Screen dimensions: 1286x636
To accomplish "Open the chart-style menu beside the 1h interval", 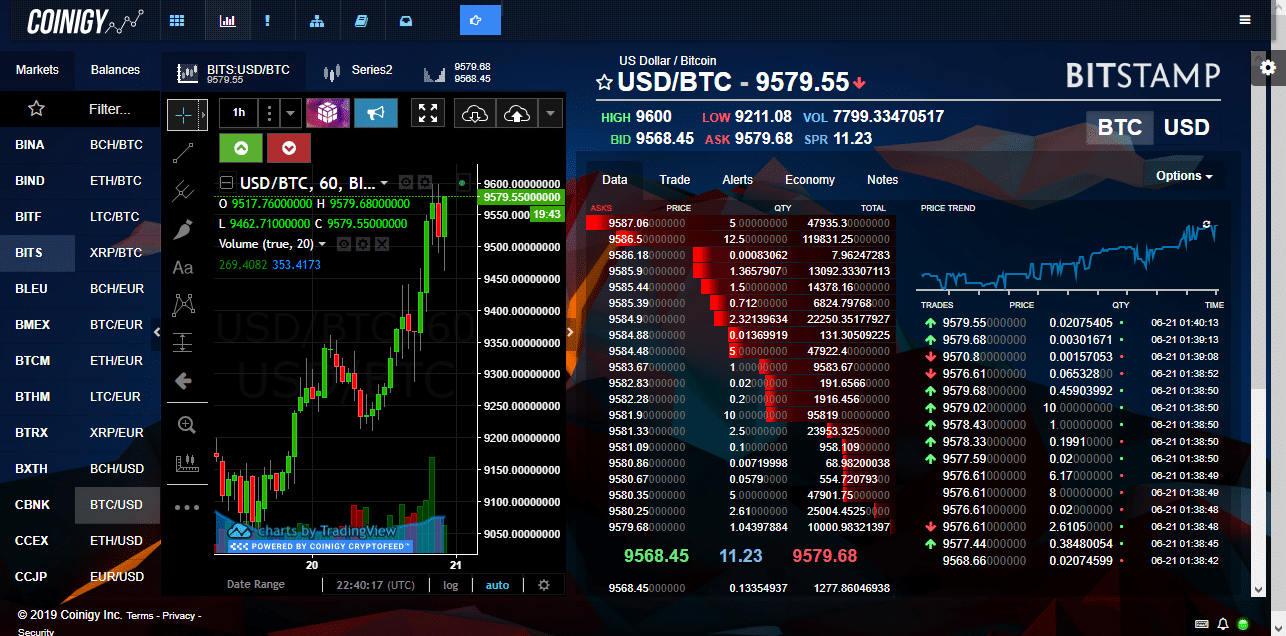I will [269, 113].
